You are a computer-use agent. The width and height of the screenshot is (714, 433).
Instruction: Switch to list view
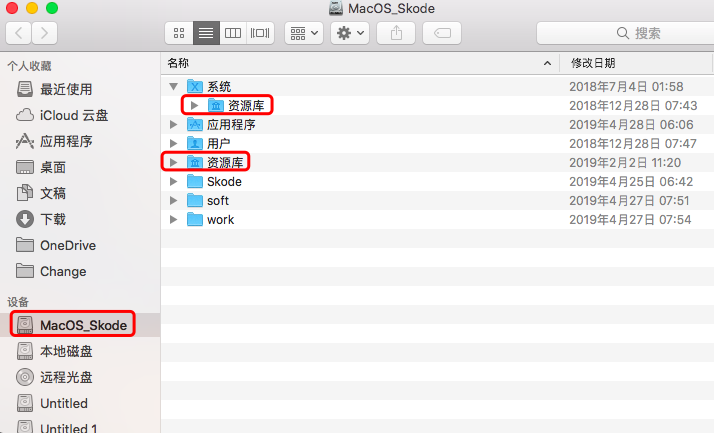[x=206, y=33]
